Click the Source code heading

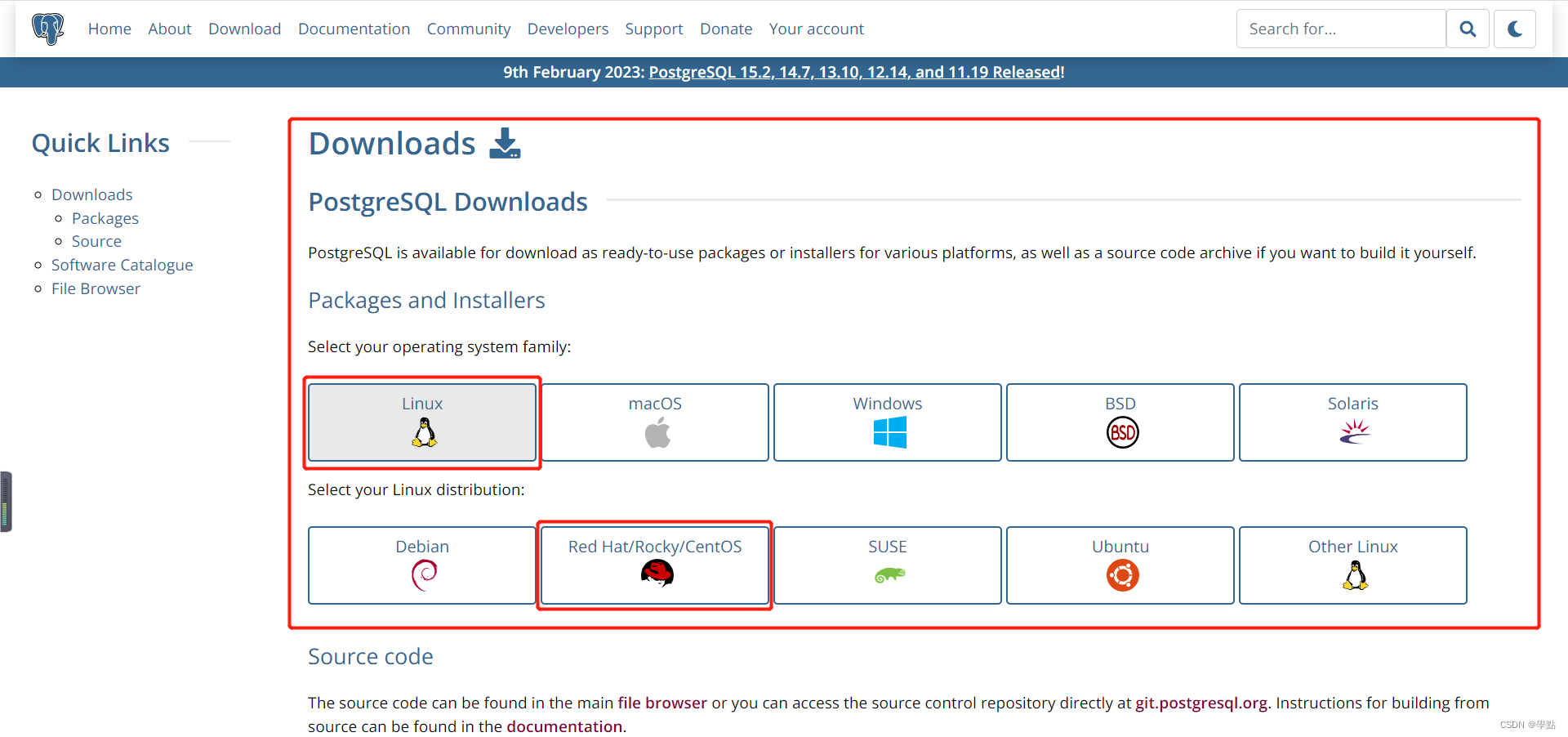click(371, 656)
